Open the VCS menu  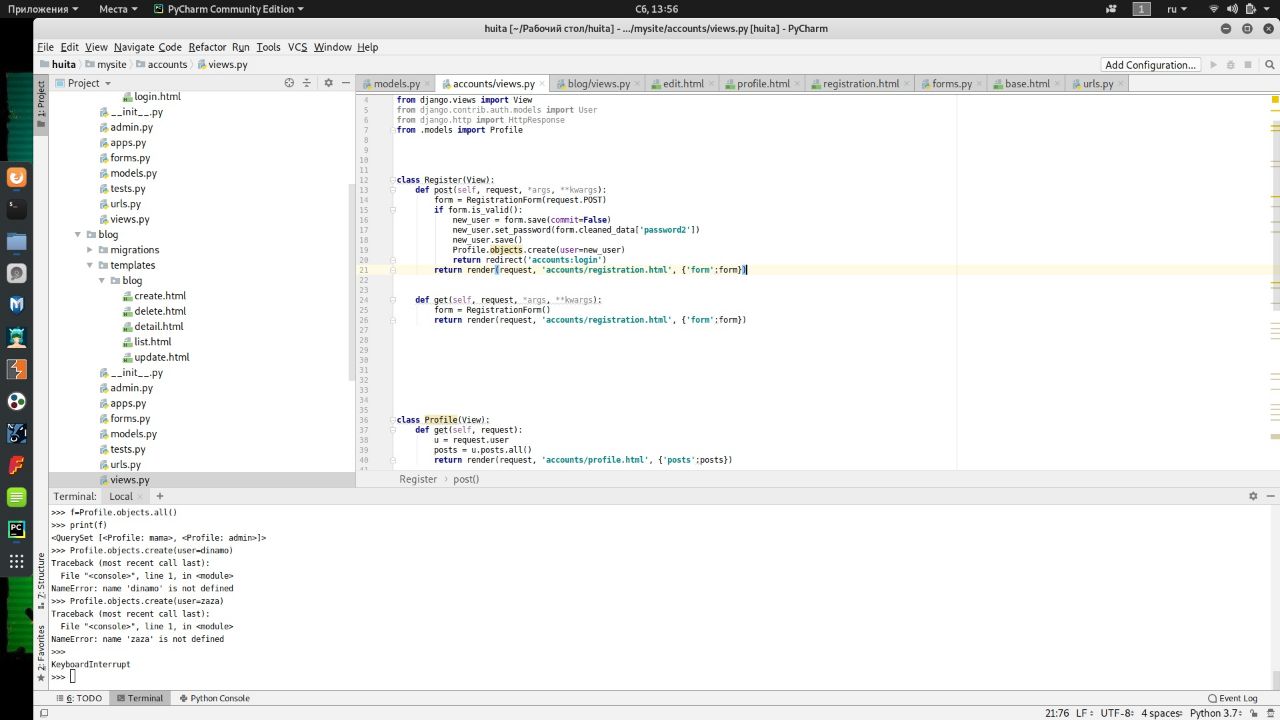(x=297, y=47)
